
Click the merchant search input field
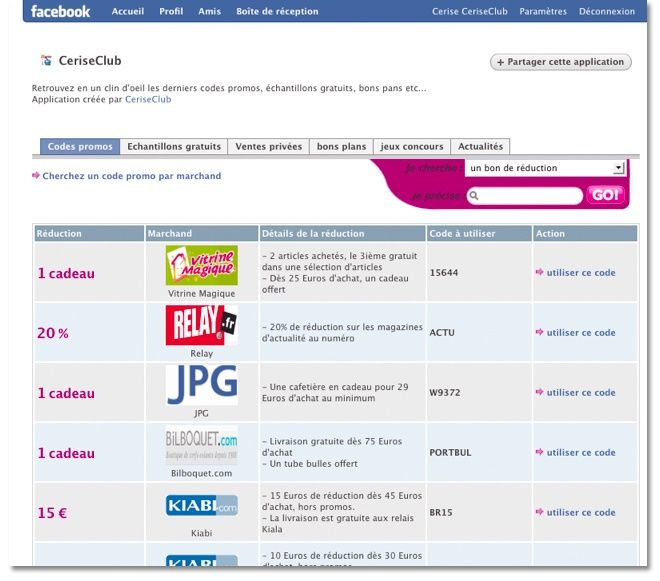pos(525,196)
